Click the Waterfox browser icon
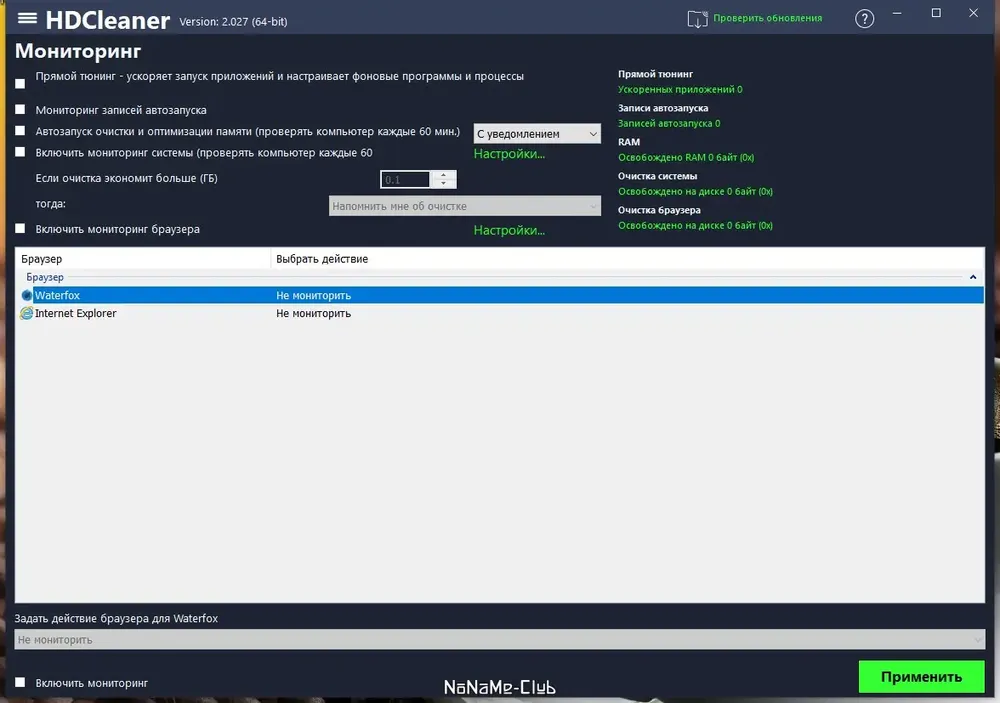The height and width of the screenshot is (703, 1000). [x=27, y=296]
